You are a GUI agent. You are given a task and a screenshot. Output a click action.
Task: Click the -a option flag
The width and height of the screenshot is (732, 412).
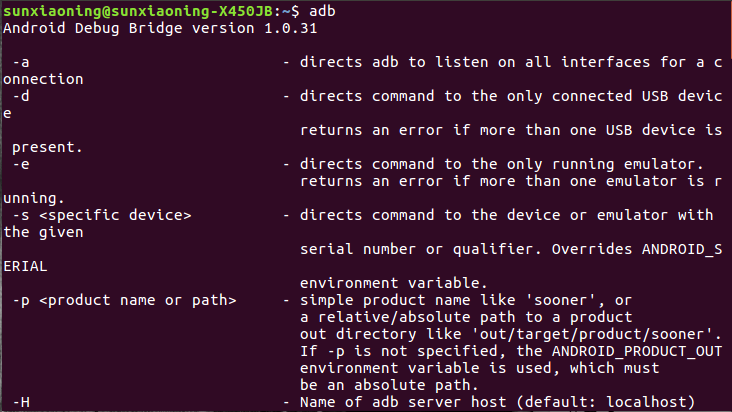click(x=20, y=63)
